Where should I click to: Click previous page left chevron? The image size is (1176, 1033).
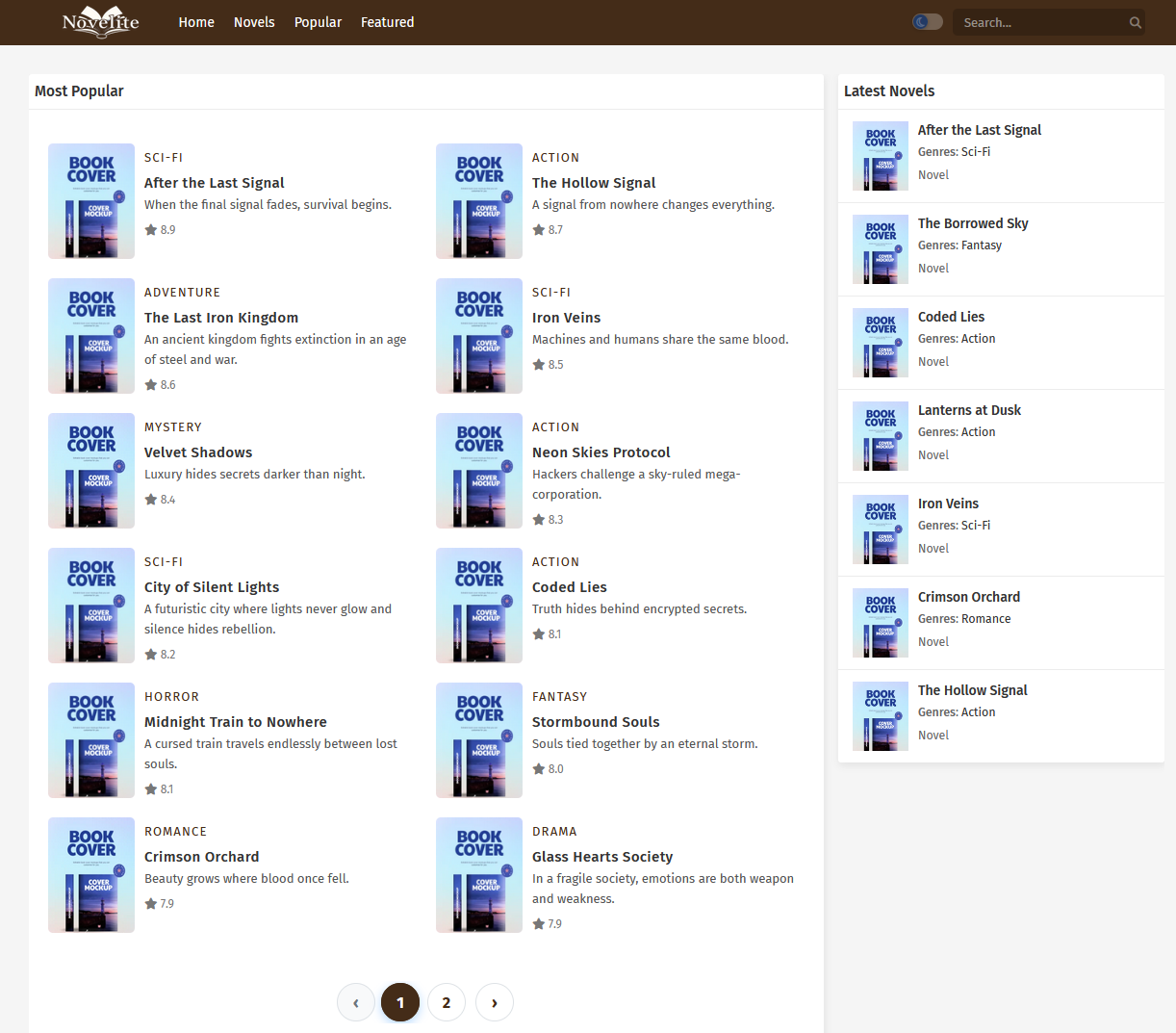point(356,1002)
